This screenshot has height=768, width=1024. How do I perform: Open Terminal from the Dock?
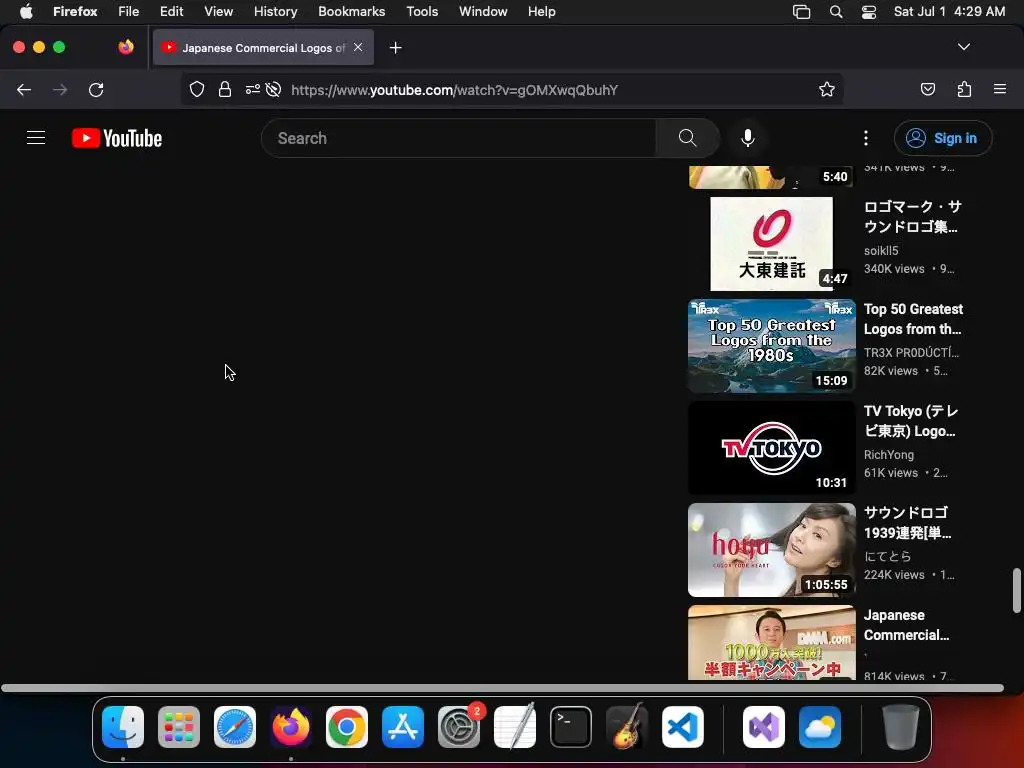[571, 727]
